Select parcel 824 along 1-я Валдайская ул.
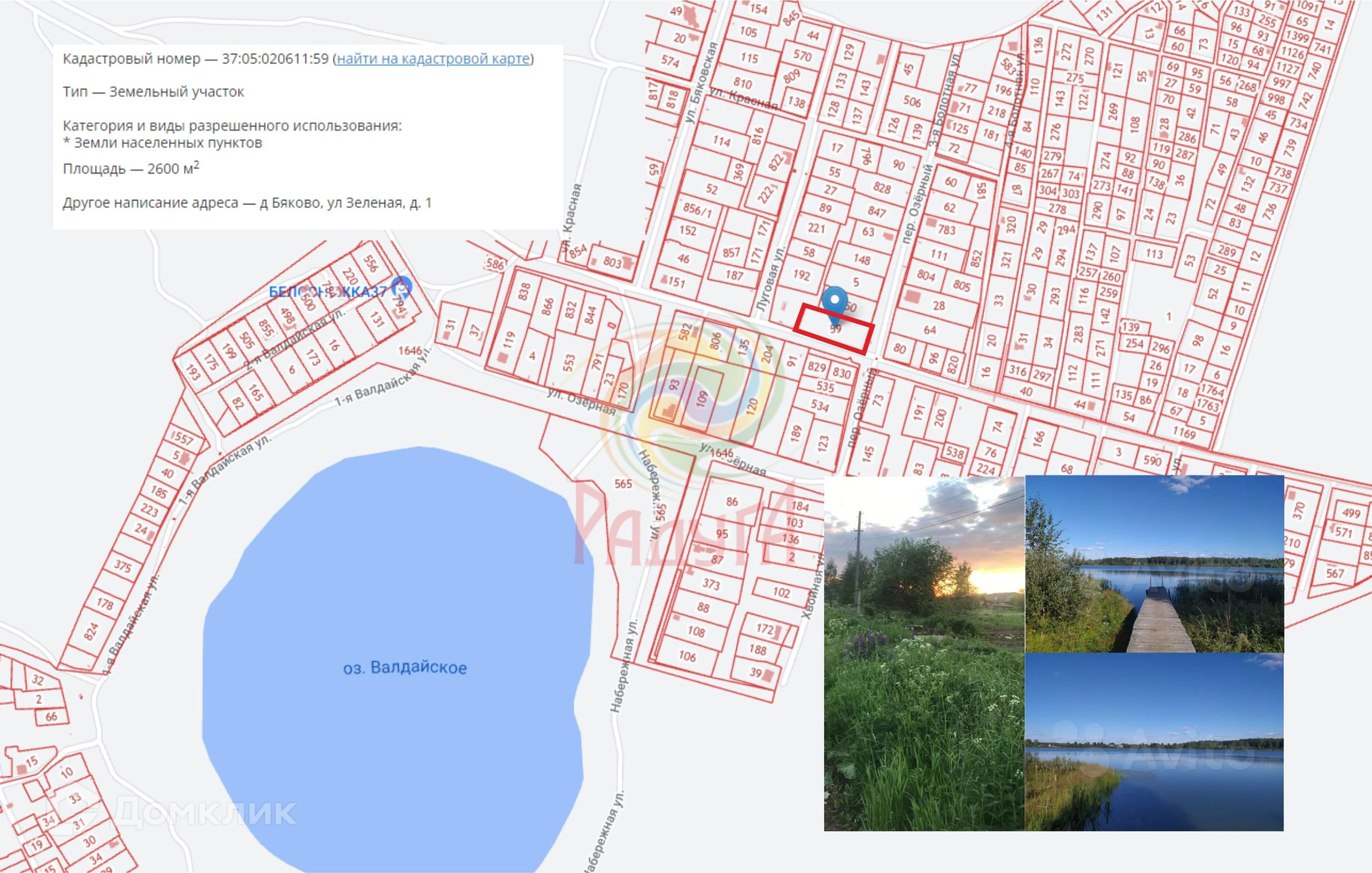 pos(91,632)
